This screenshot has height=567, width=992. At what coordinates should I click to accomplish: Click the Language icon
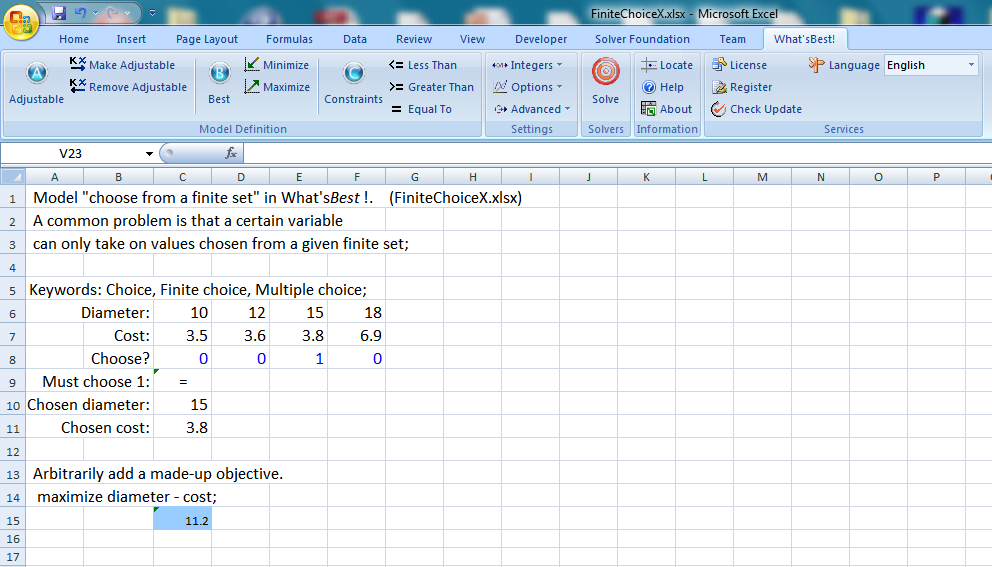point(816,65)
